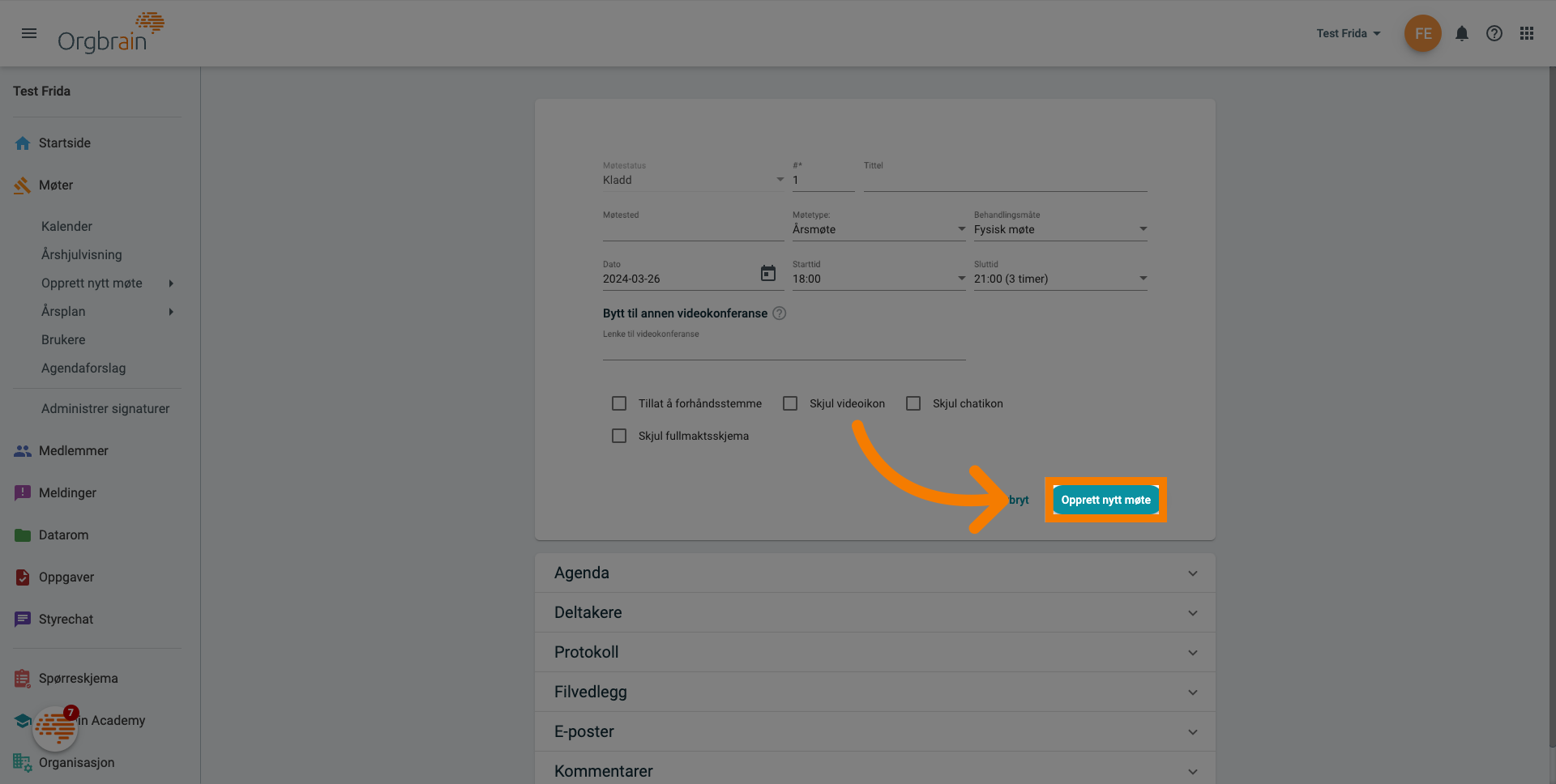Expand Opprett nytt møte submenu arrow

[x=171, y=283]
